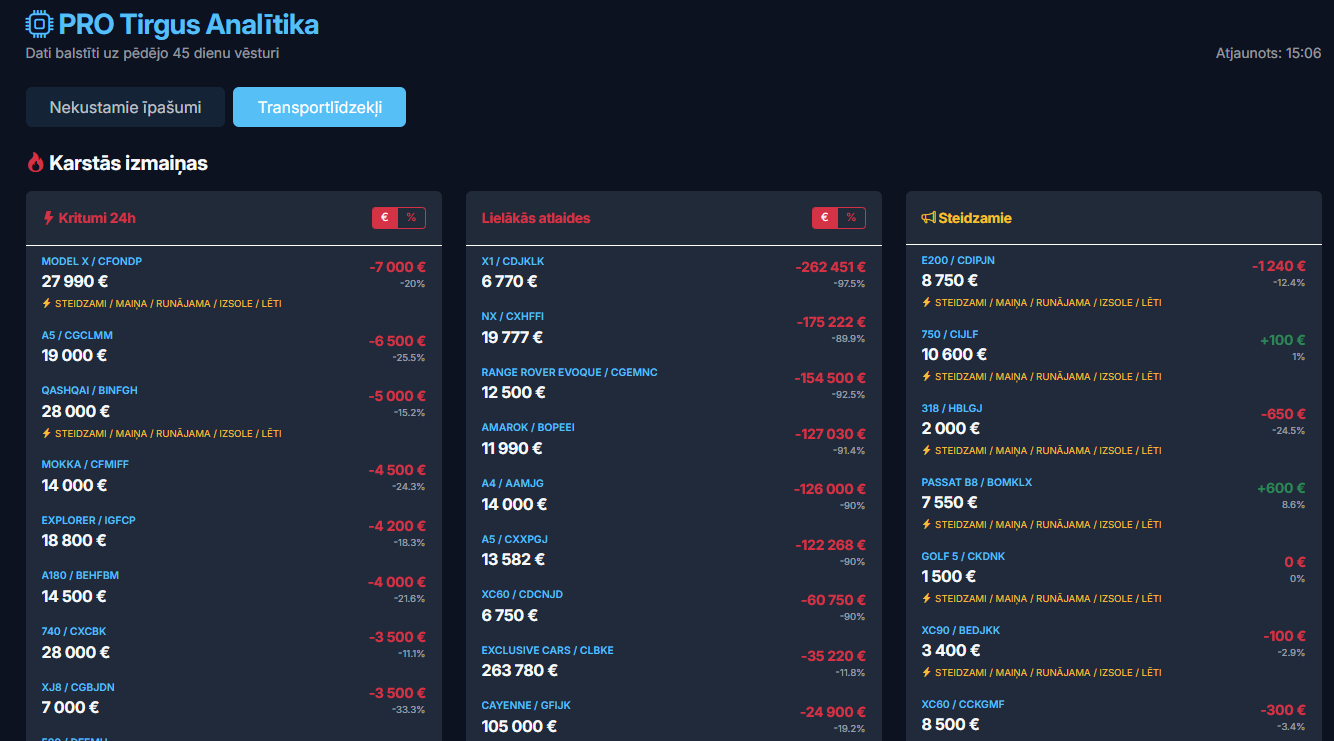Switch Kritumi 24h to percent view
This screenshot has width=1334, height=741.
(x=411, y=218)
